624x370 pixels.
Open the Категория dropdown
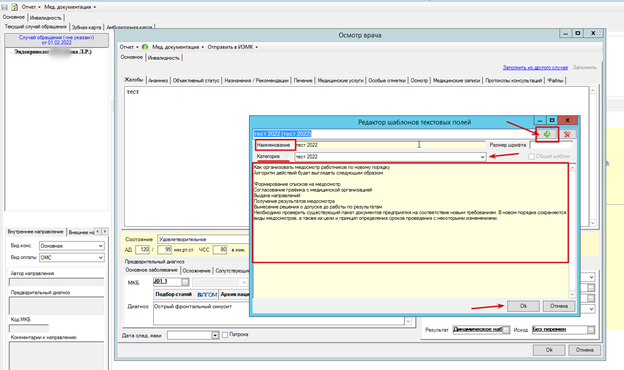click(x=482, y=157)
